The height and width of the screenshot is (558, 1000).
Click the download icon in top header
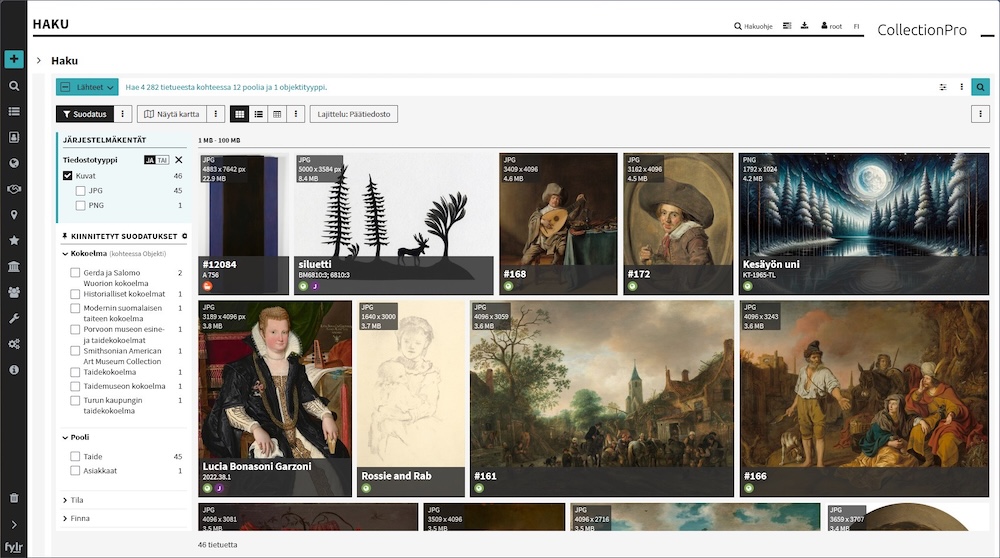click(x=804, y=26)
